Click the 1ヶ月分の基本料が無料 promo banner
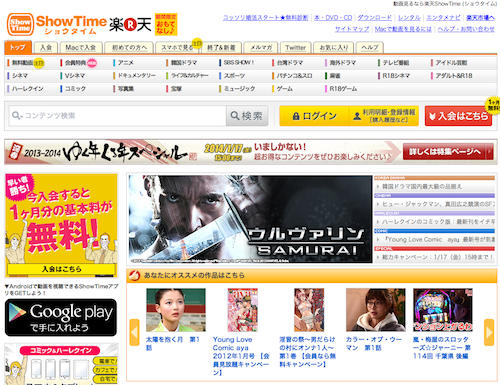 click(x=61, y=225)
